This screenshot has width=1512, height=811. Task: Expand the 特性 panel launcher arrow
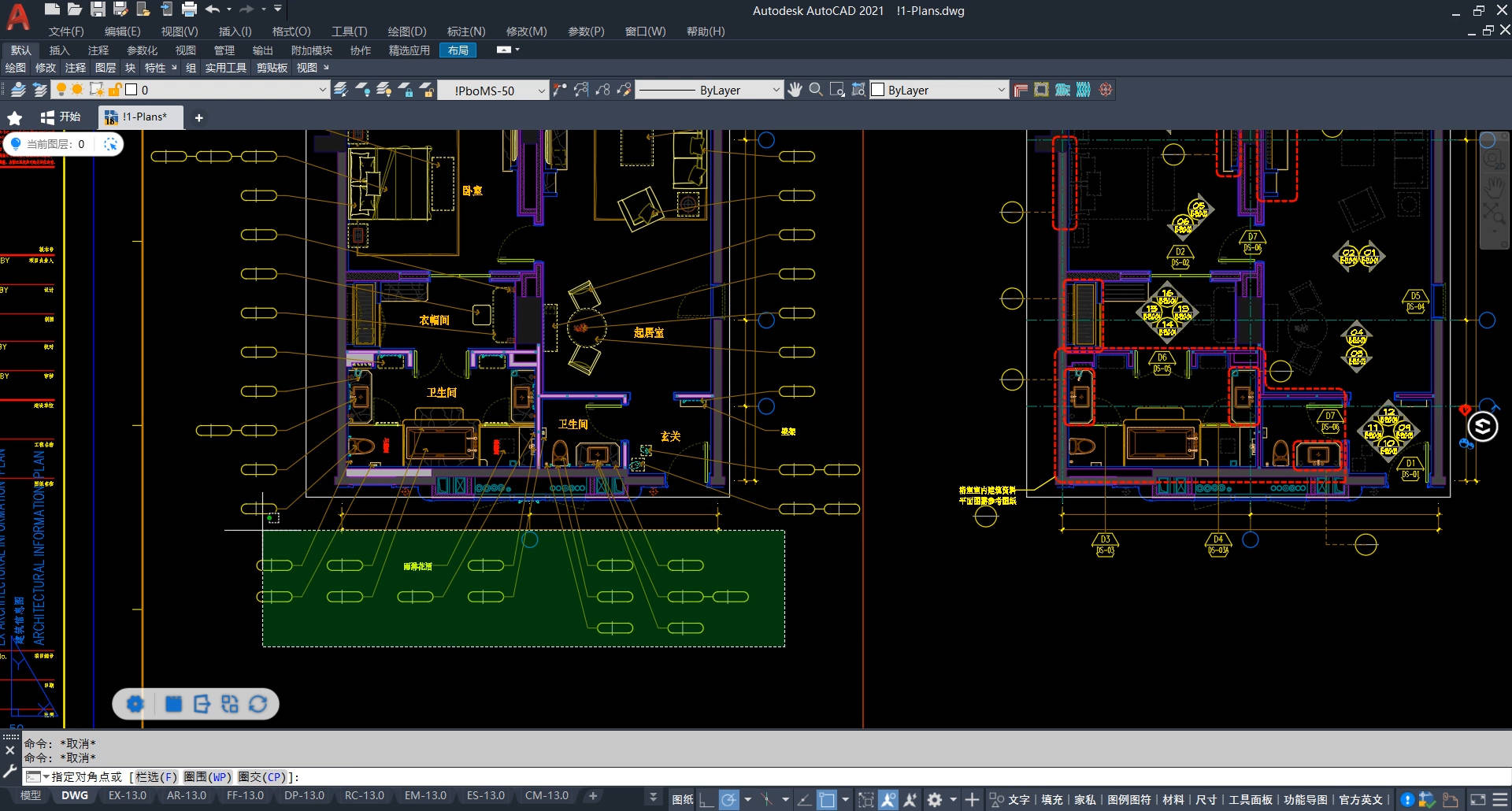point(174,68)
